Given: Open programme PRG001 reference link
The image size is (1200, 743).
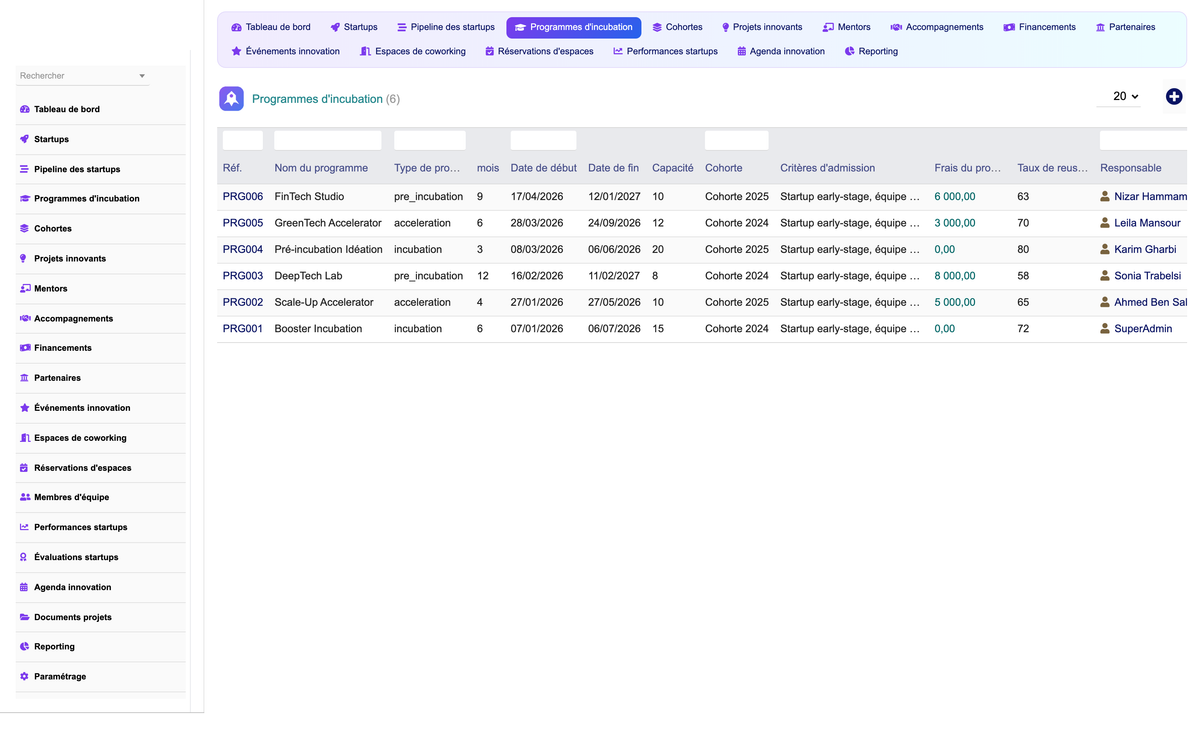Looking at the screenshot, I should [x=243, y=329].
